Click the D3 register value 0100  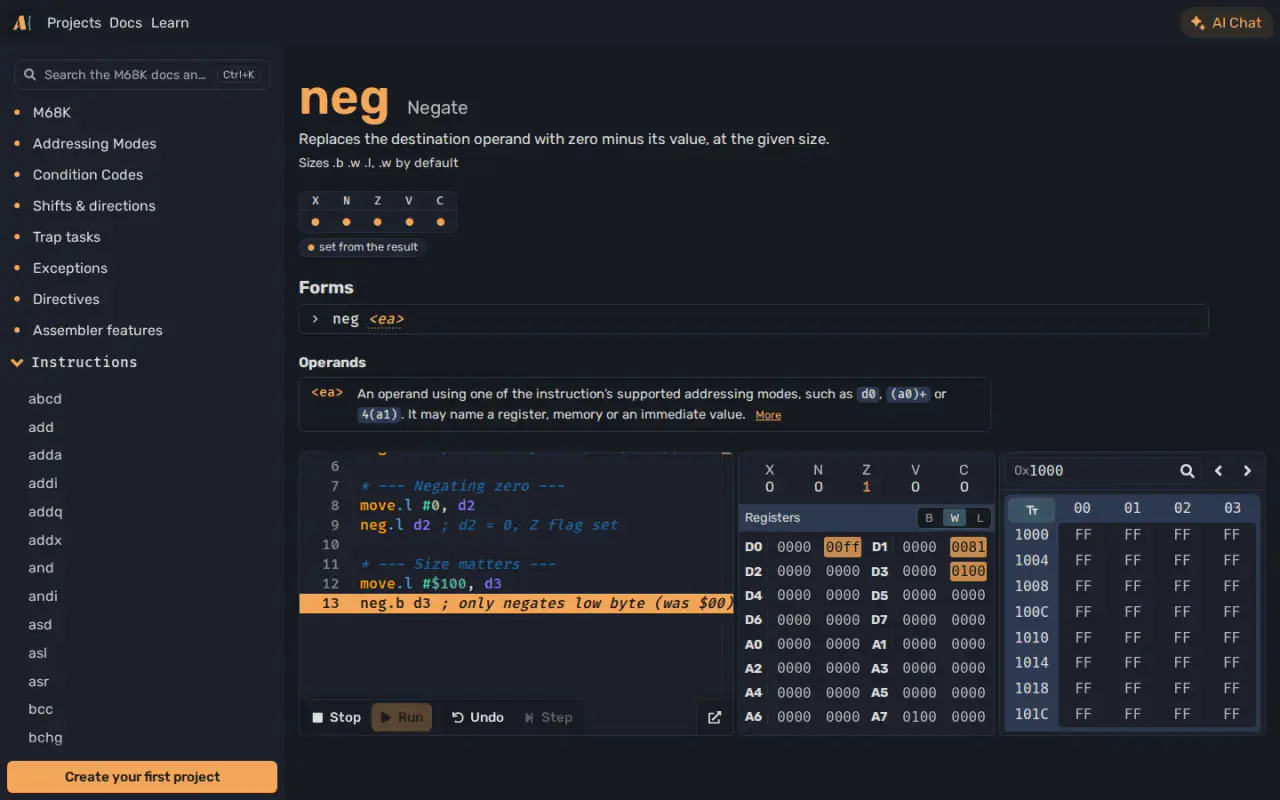point(968,571)
